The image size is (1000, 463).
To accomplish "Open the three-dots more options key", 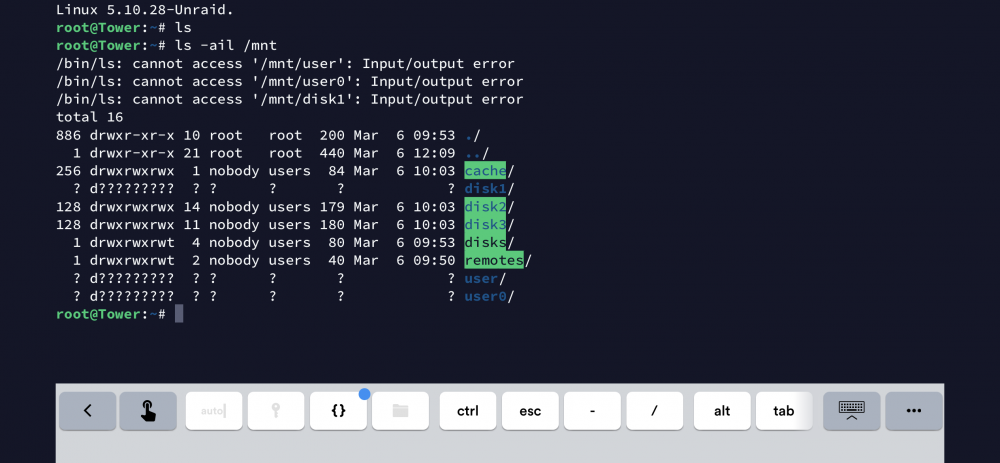I will 914,411.
